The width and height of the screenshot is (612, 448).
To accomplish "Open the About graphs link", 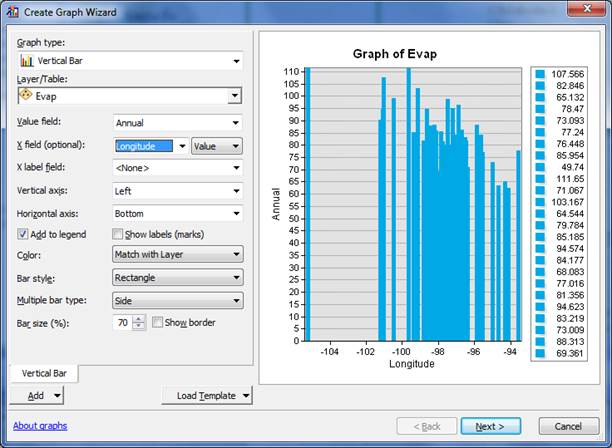I will (40, 426).
